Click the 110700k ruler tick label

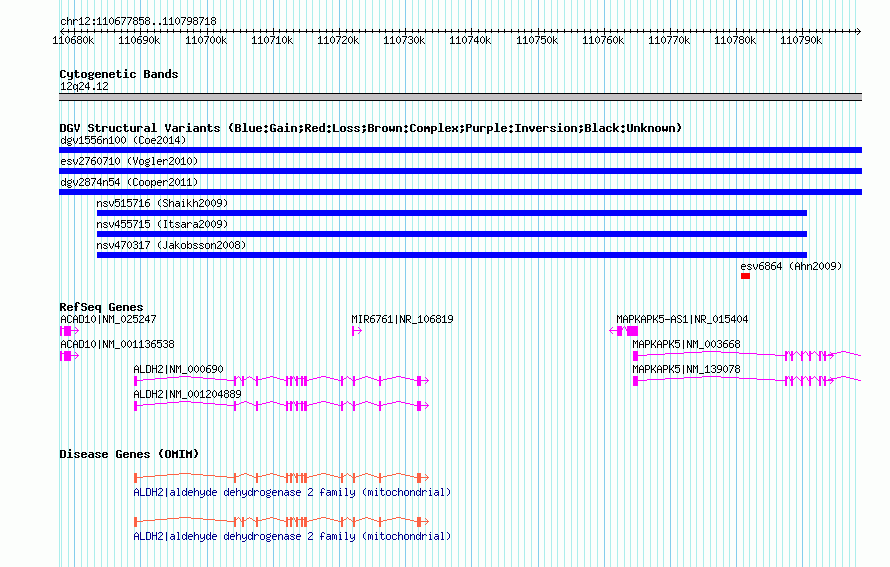coord(206,40)
